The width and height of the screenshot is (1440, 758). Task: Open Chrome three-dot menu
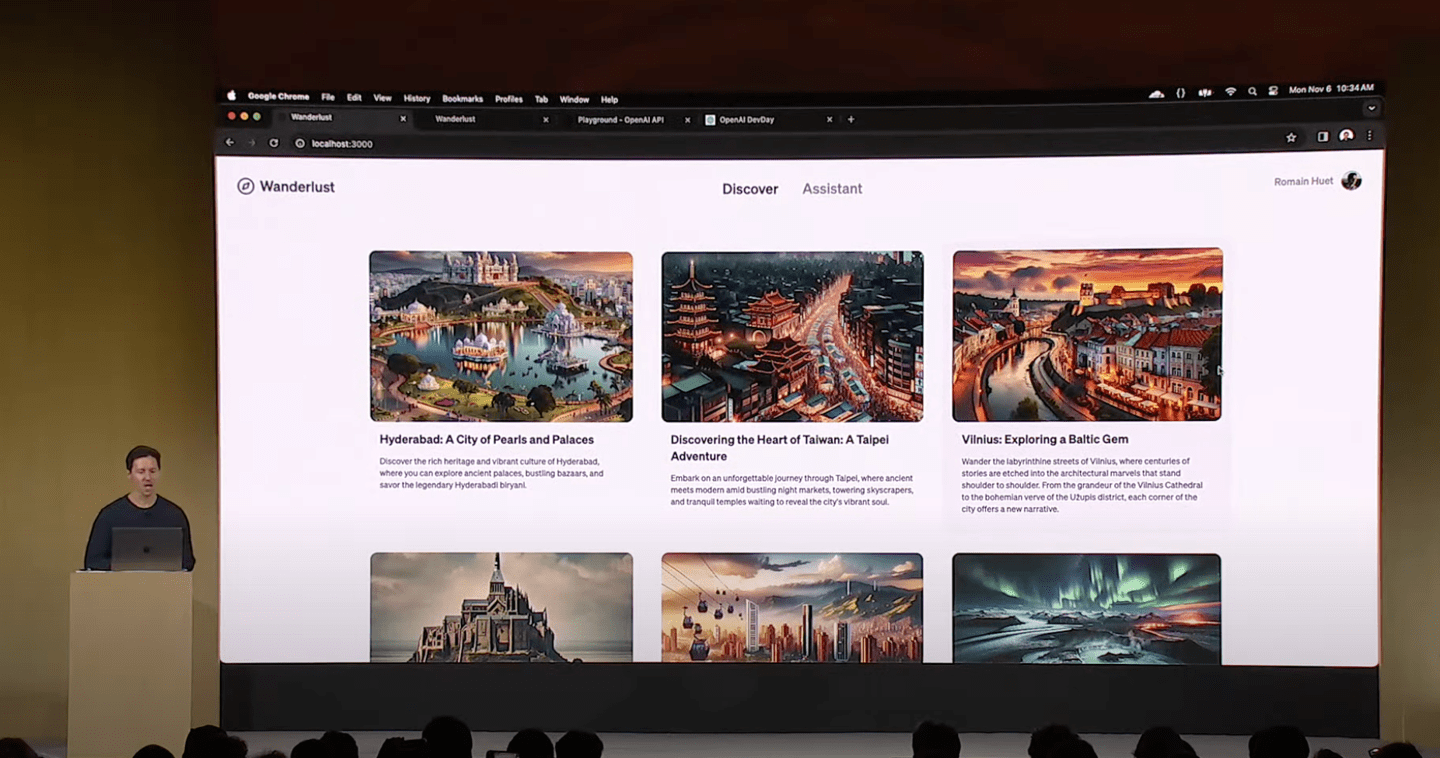(1369, 136)
